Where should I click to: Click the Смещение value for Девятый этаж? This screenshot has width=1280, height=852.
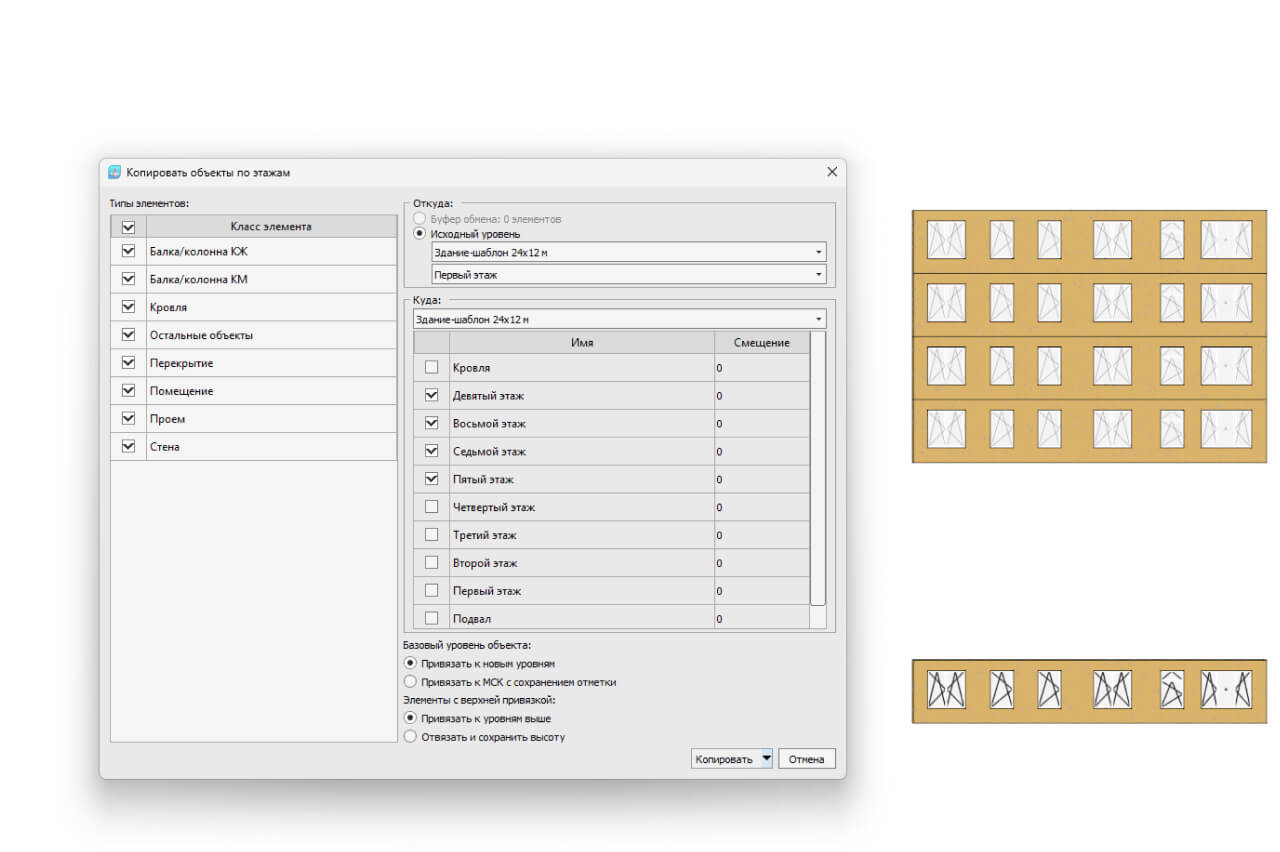point(762,396)
